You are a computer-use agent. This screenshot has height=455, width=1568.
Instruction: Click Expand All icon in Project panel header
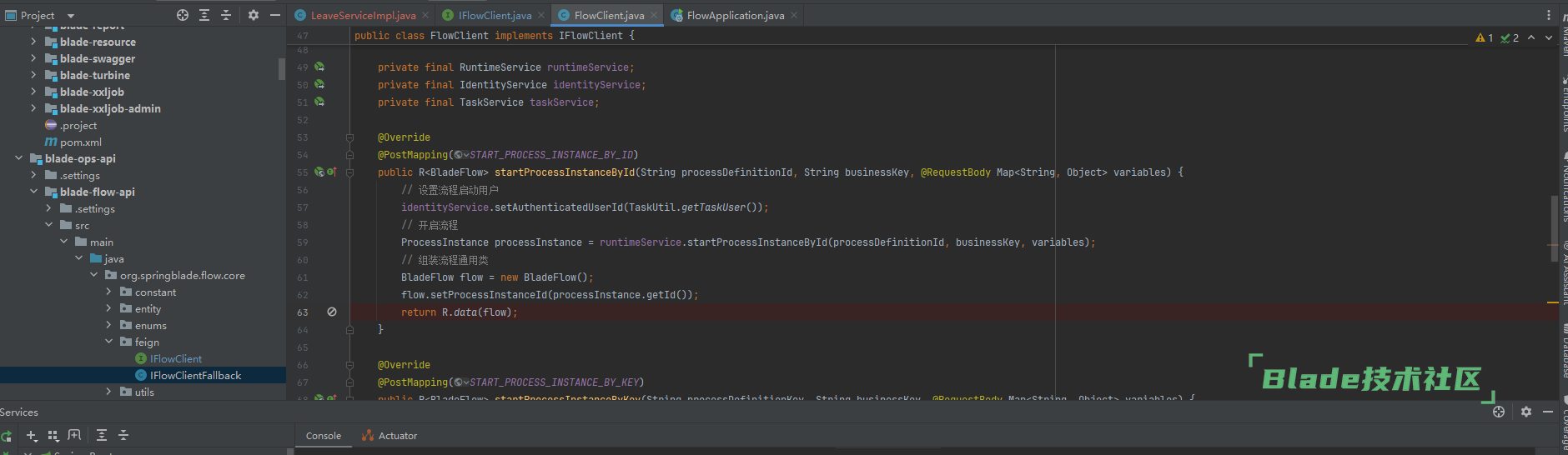tap(204, 15)
